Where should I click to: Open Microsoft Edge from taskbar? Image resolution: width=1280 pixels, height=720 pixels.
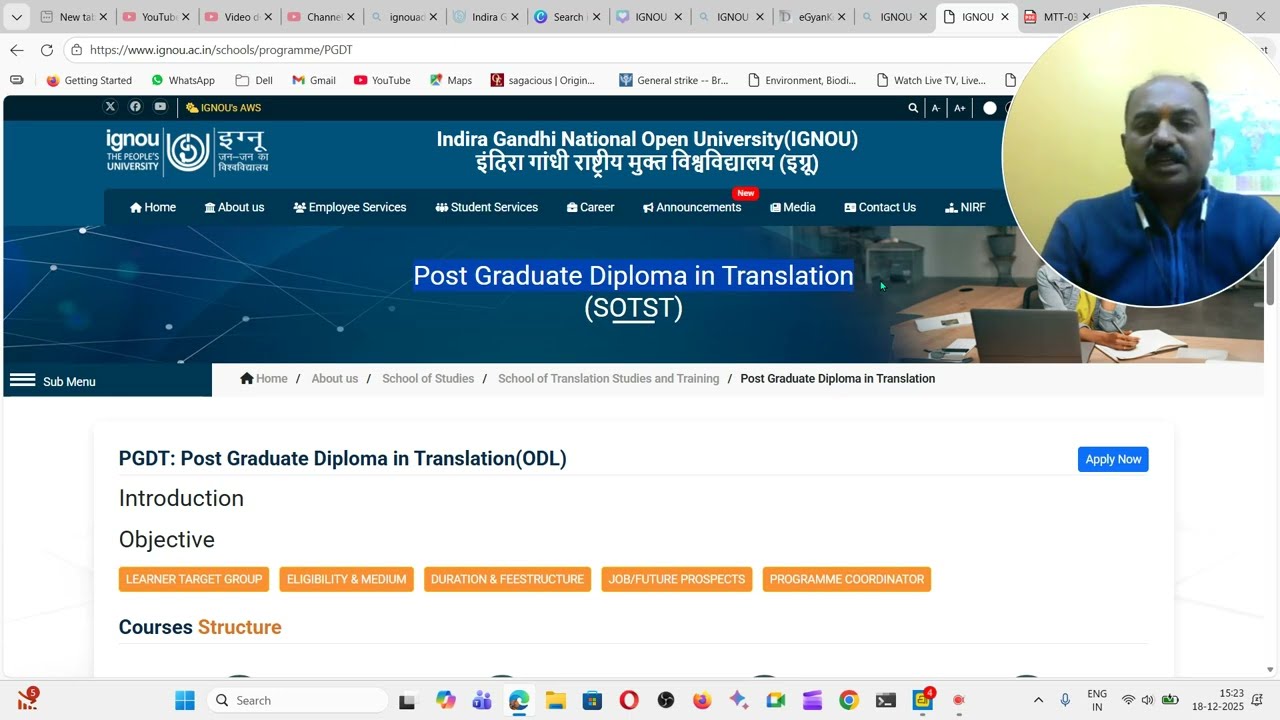(518, 700)
